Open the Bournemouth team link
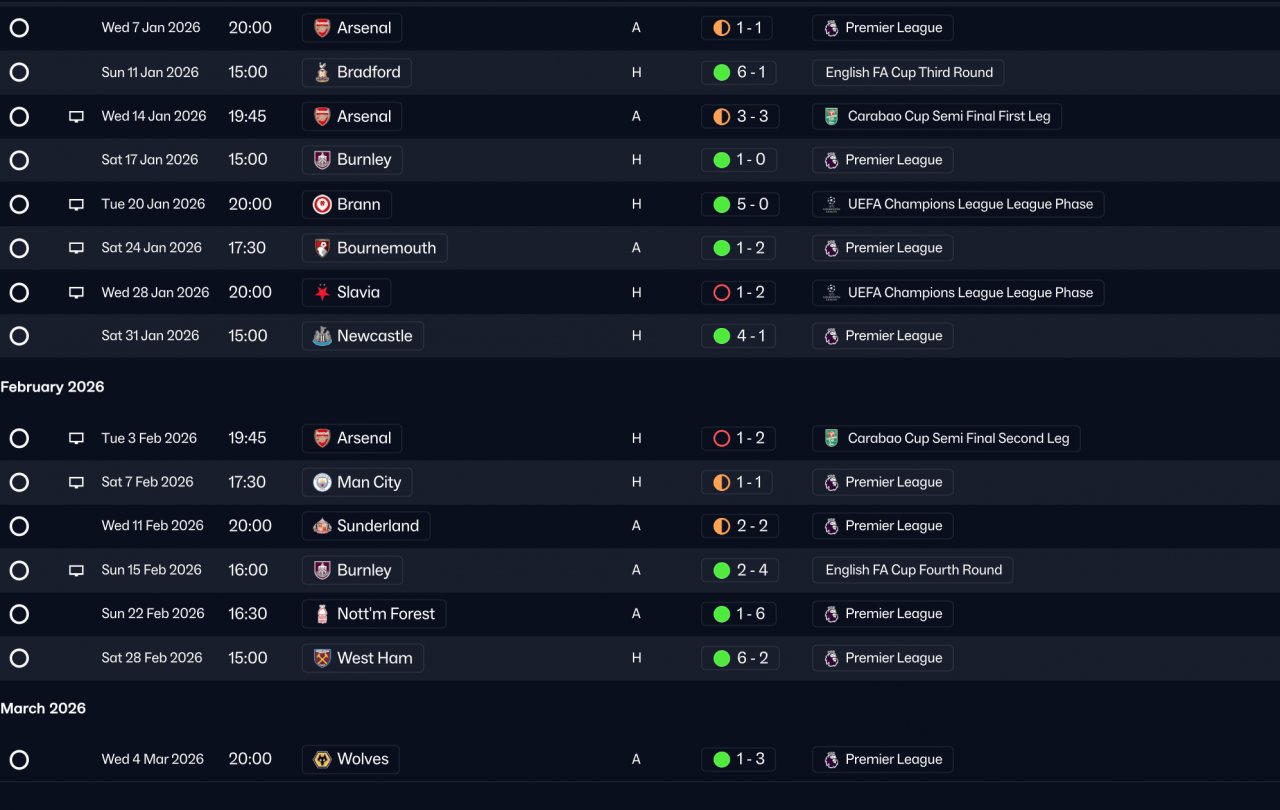 click(x=374, y=248)
